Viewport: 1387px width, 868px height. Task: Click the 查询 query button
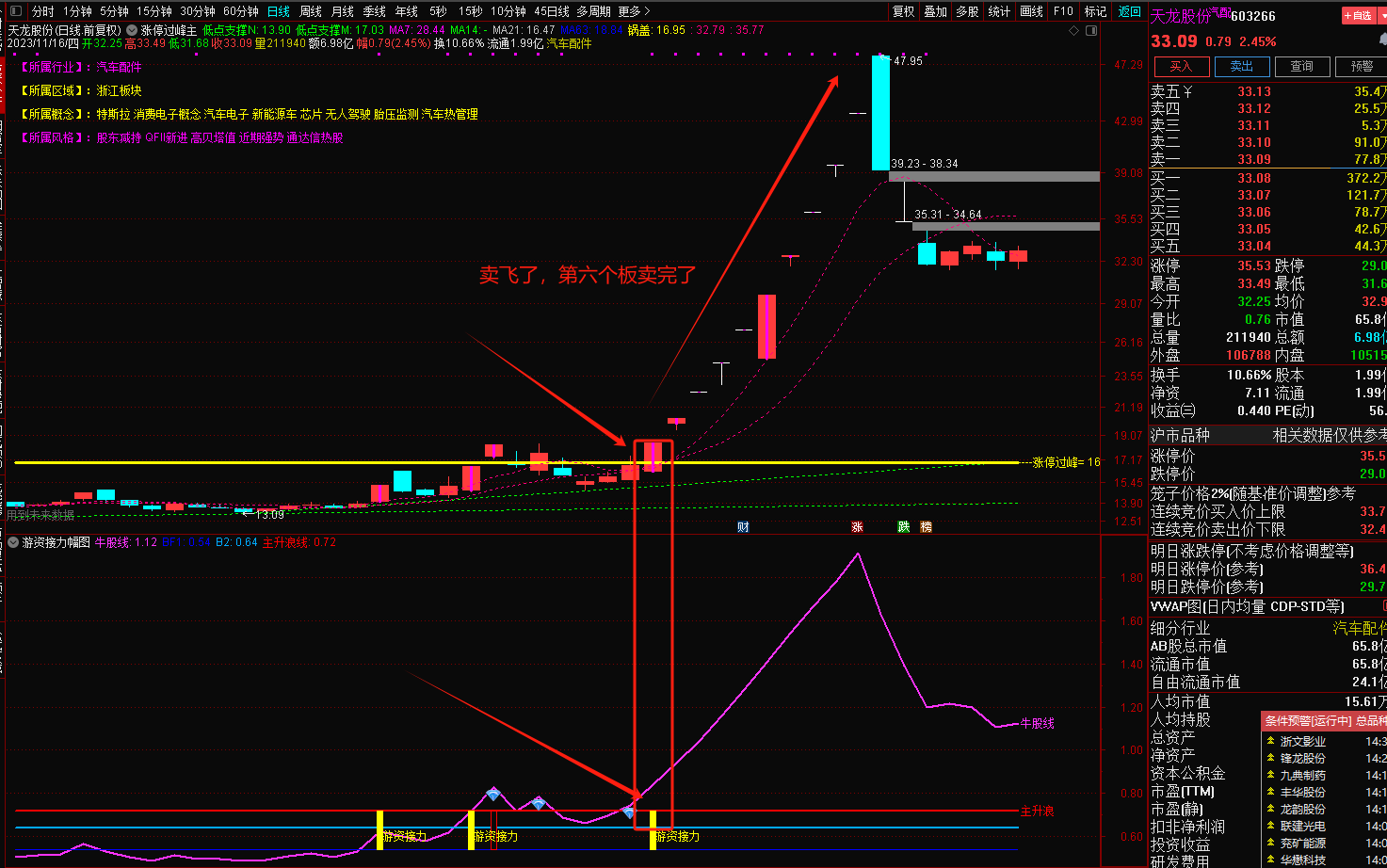1301,67
